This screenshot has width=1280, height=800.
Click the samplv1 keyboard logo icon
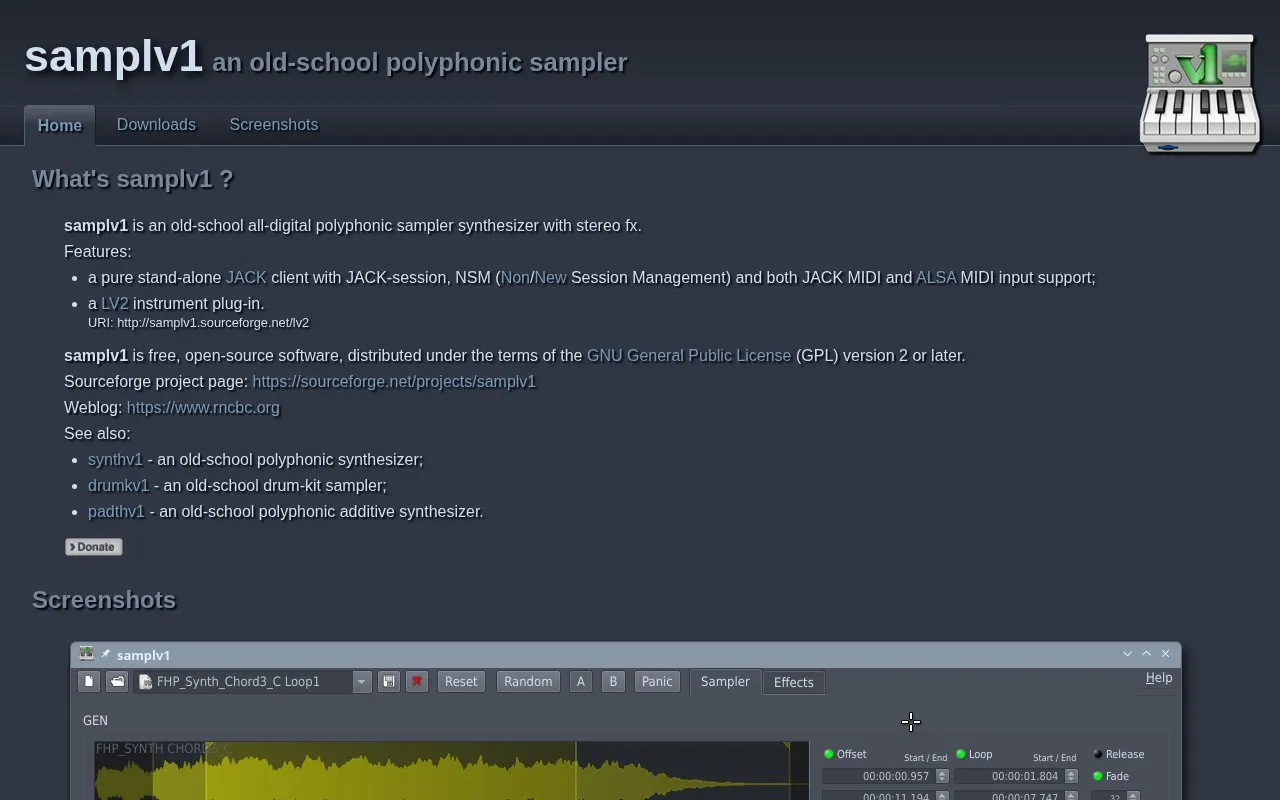(1200, 94)
